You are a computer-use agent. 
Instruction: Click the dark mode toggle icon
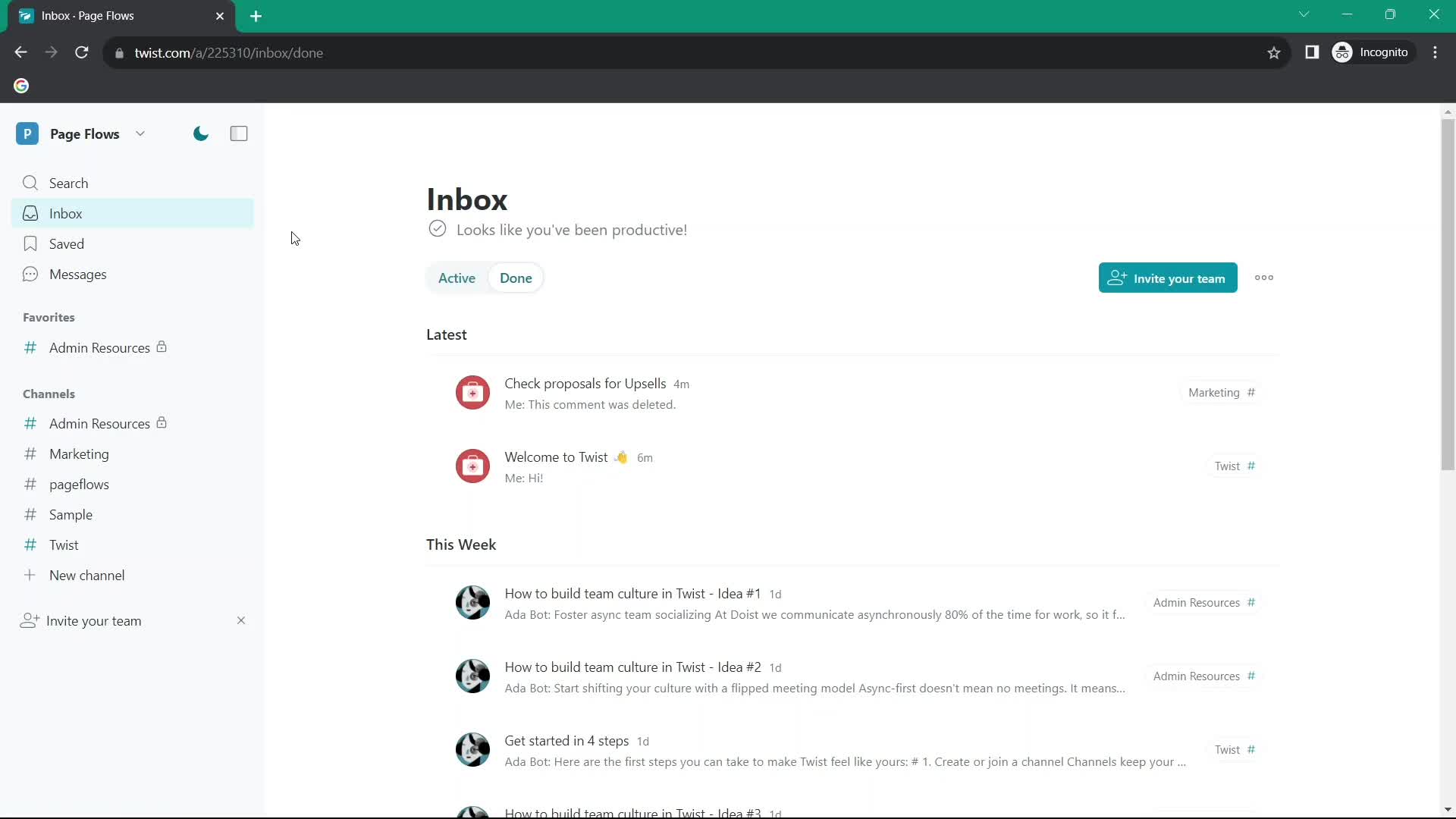[200, 133]
